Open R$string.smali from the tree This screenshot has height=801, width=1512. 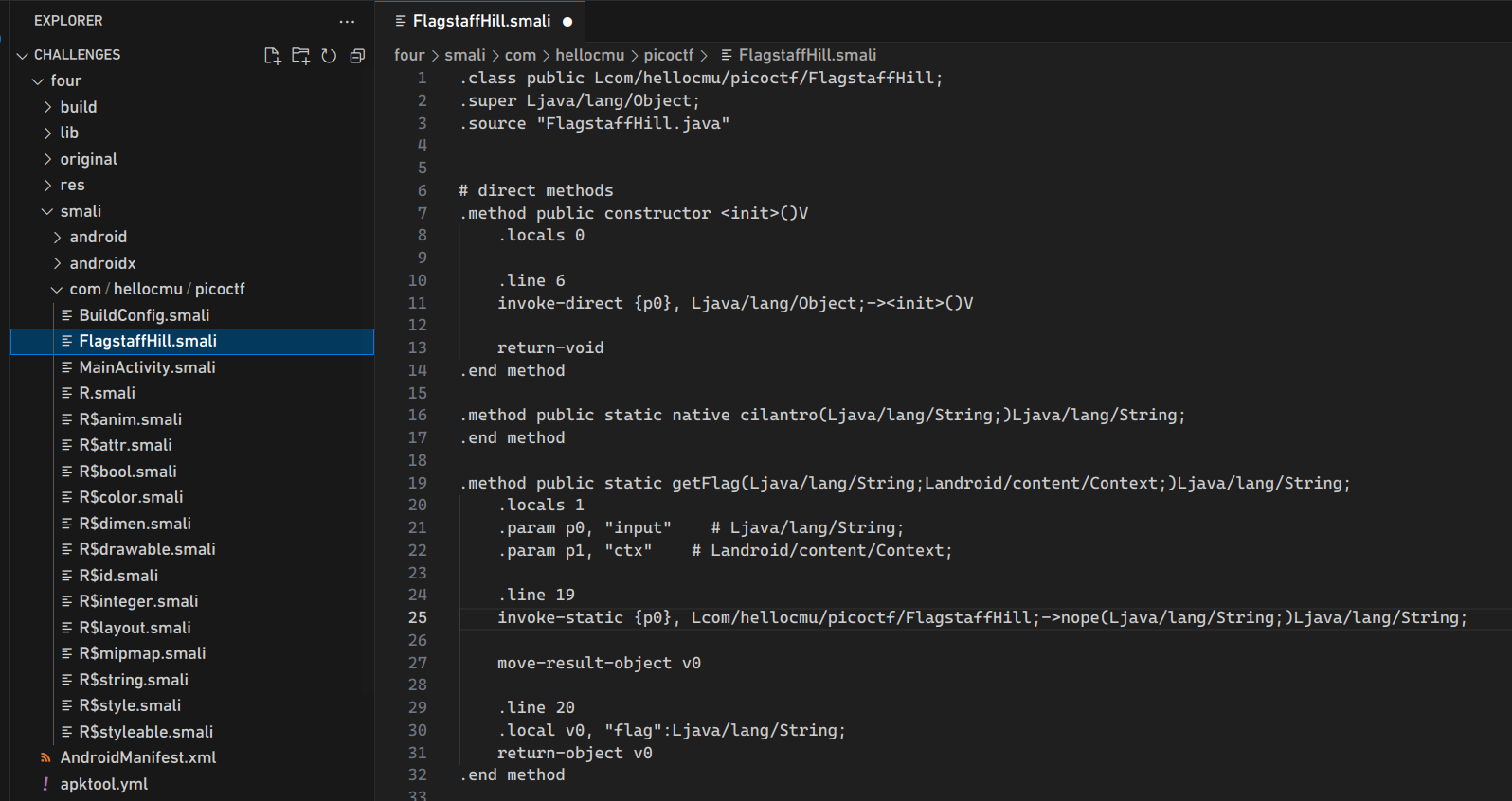[192, 680]
